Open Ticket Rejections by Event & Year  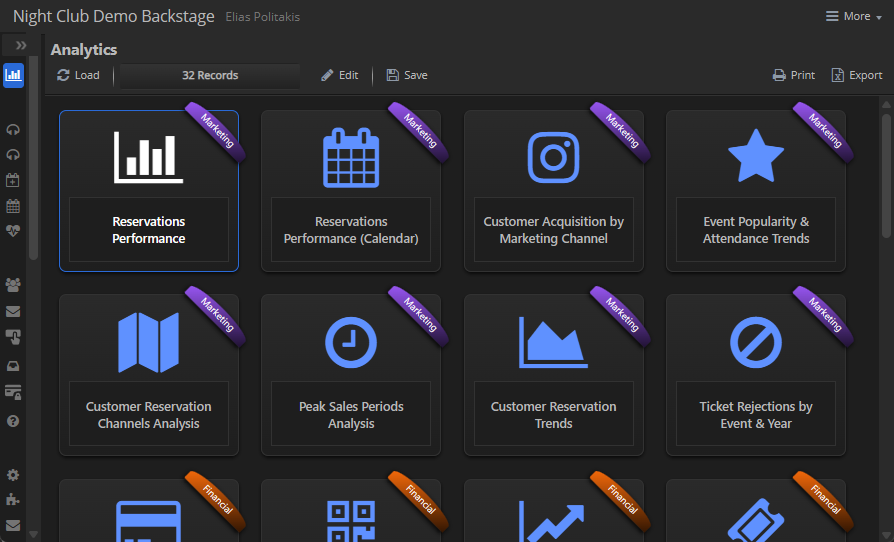click(756, 375)
